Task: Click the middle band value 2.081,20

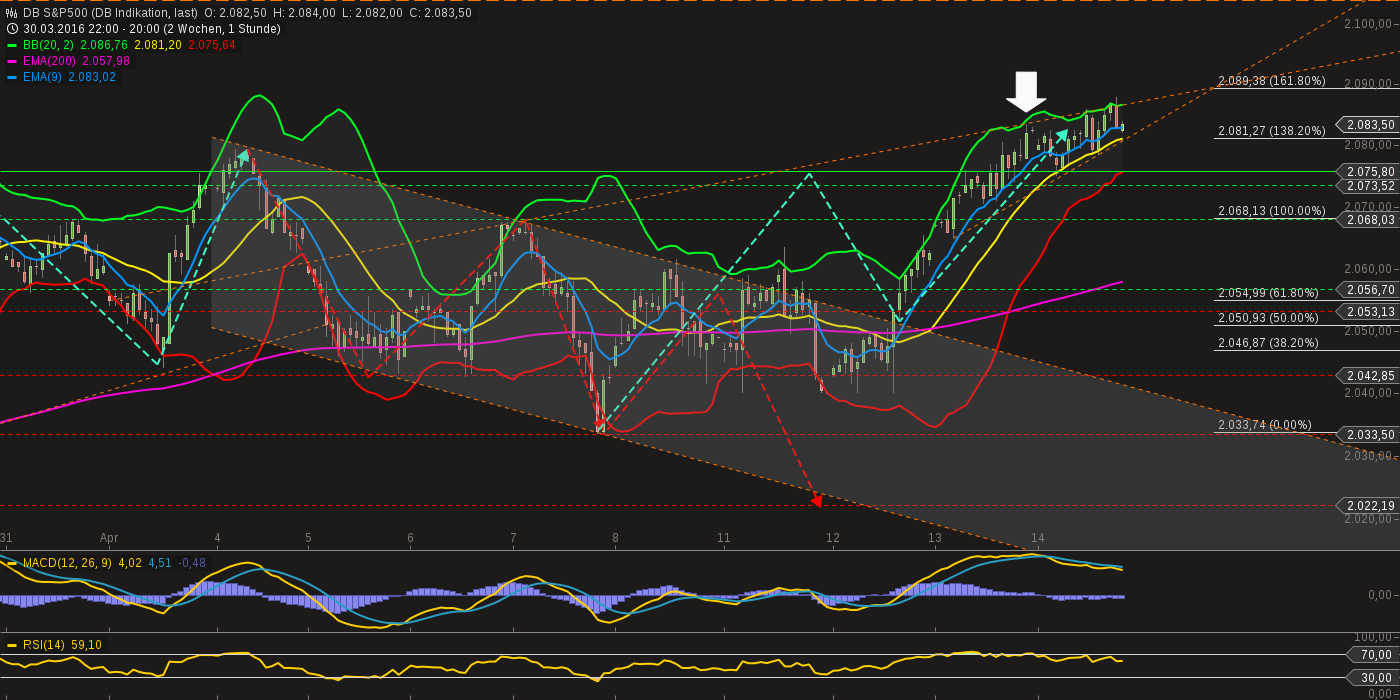Action: 158,45
